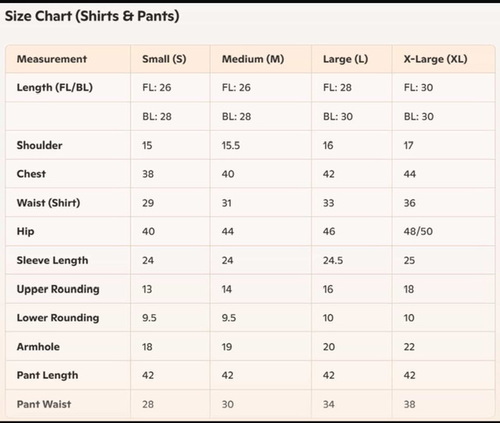The image size is (500, 423).
Task: Select the Shoulder row label
Action: tap(39, 145)
